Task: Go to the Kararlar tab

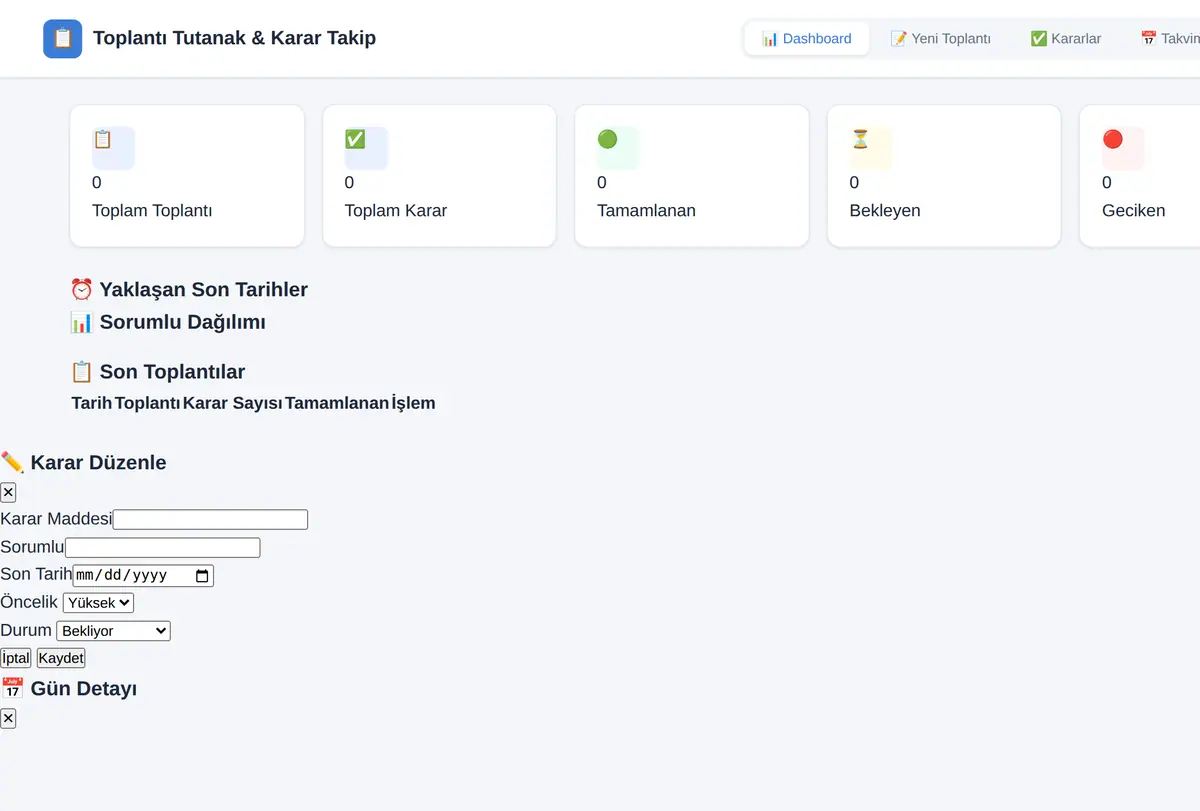Action: (1066, 39)
